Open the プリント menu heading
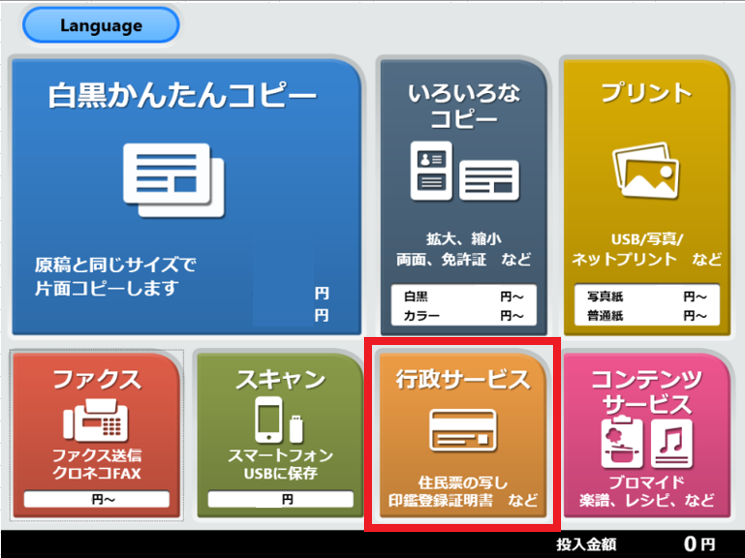 tap(646, 95)
